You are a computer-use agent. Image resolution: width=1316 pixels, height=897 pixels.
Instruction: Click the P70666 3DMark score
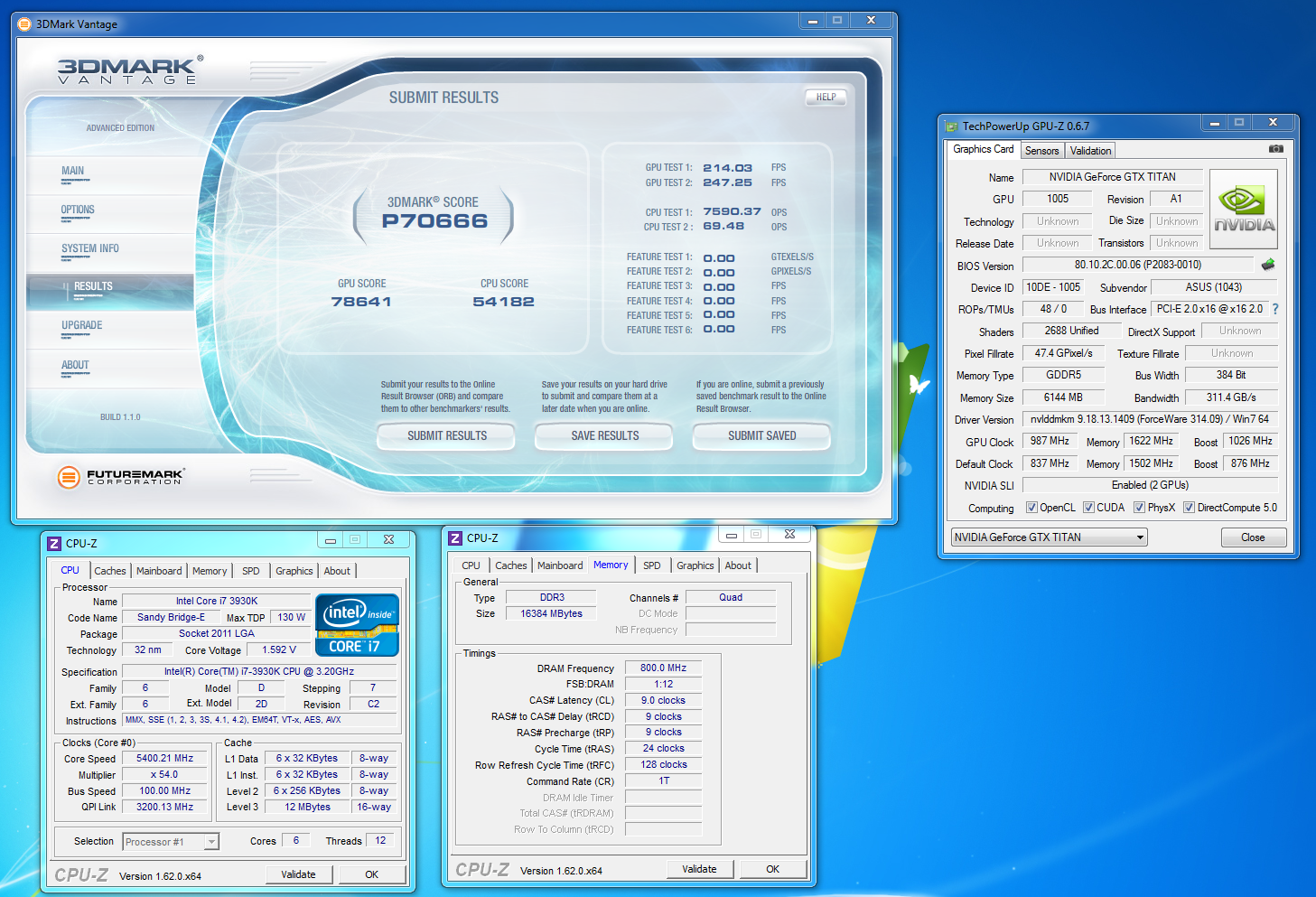click(434, 221)
